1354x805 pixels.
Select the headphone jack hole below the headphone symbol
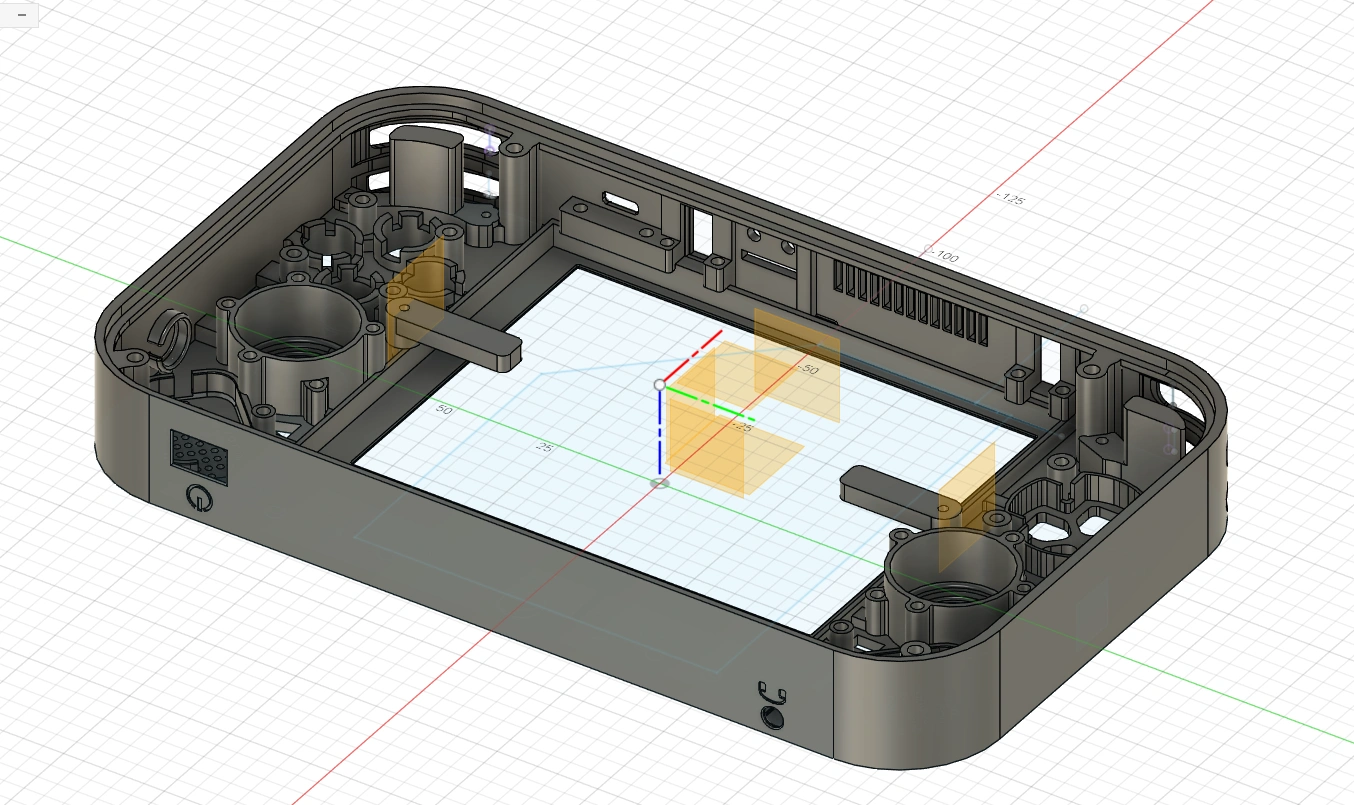coord(772,718)
